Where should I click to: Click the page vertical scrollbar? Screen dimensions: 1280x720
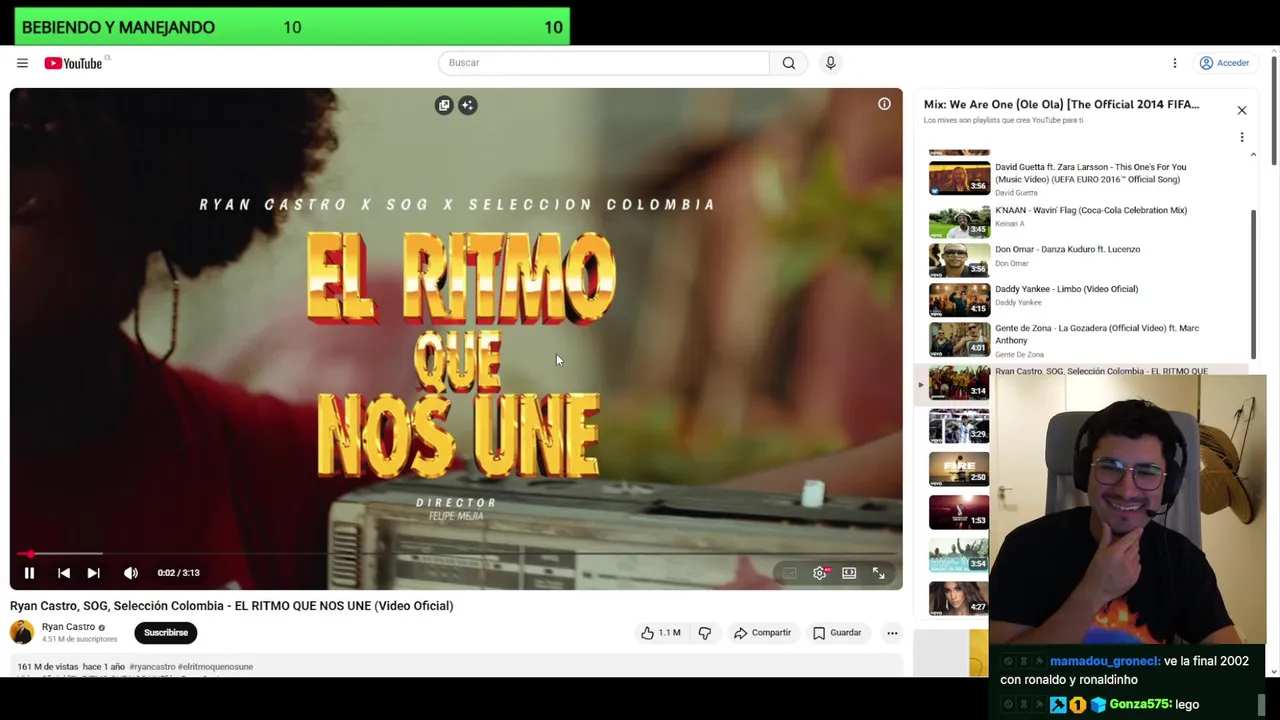coord(1274,110)
